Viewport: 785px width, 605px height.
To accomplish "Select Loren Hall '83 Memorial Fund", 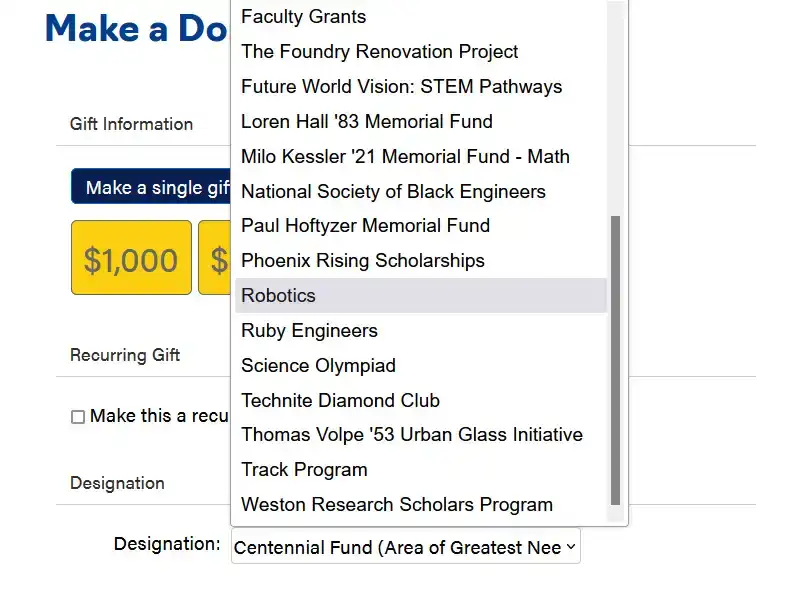I will (366, 122).
